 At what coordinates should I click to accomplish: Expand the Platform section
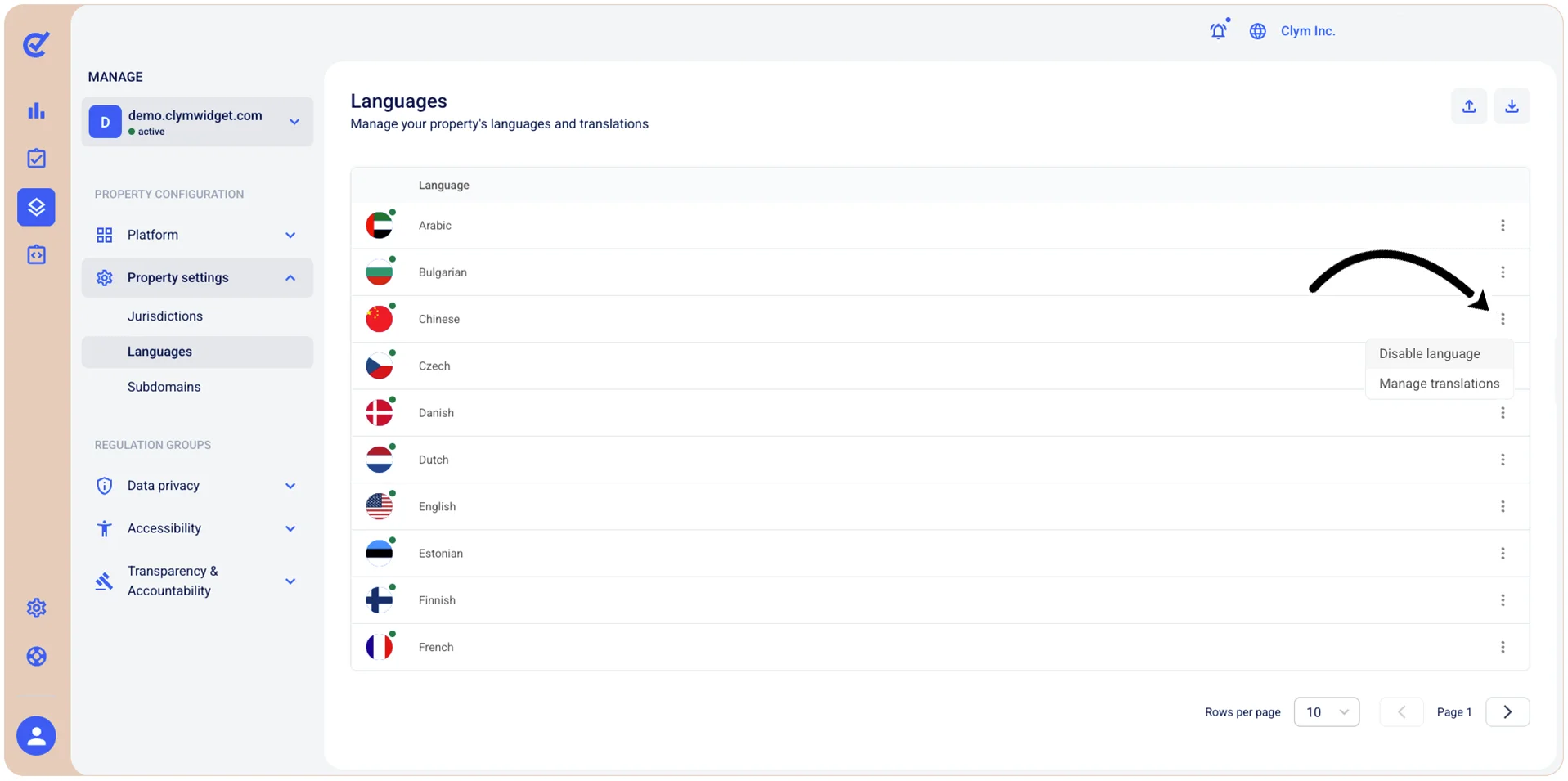[x=197, y=235]
